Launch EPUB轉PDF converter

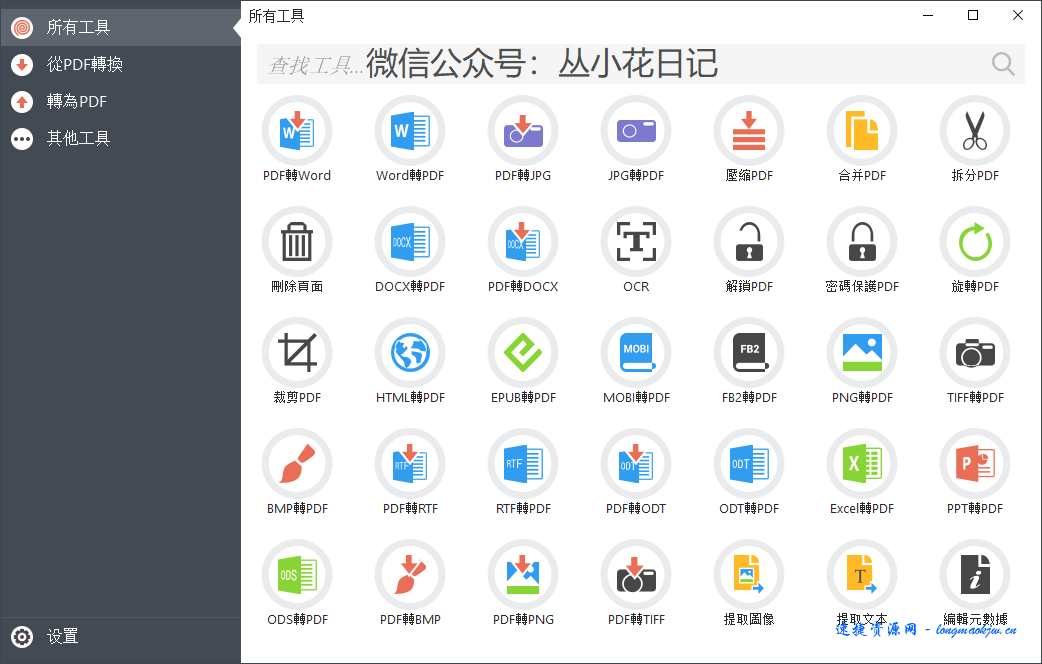(523, 353)
